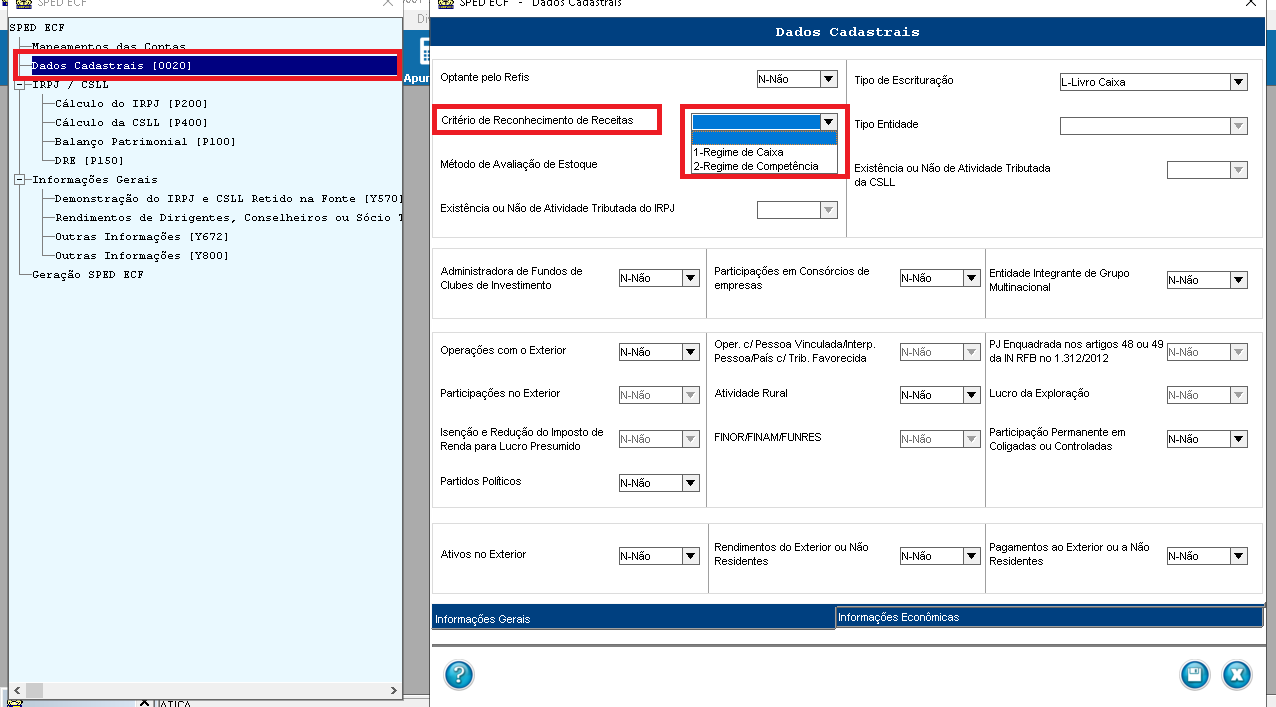Click the Dados Cadastrais header title
Viewport: 1276px width, 707px height.
pos(847,32)
